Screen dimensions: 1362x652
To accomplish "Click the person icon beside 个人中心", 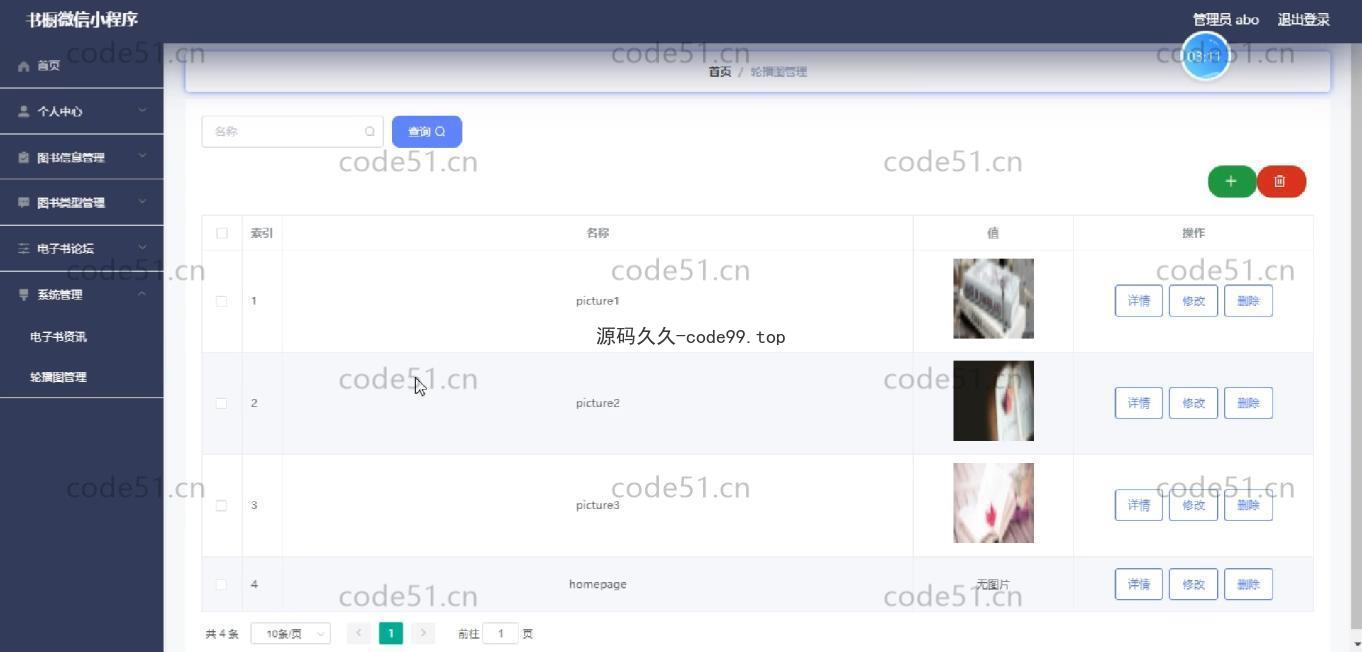I will click(x=24, y=111).
